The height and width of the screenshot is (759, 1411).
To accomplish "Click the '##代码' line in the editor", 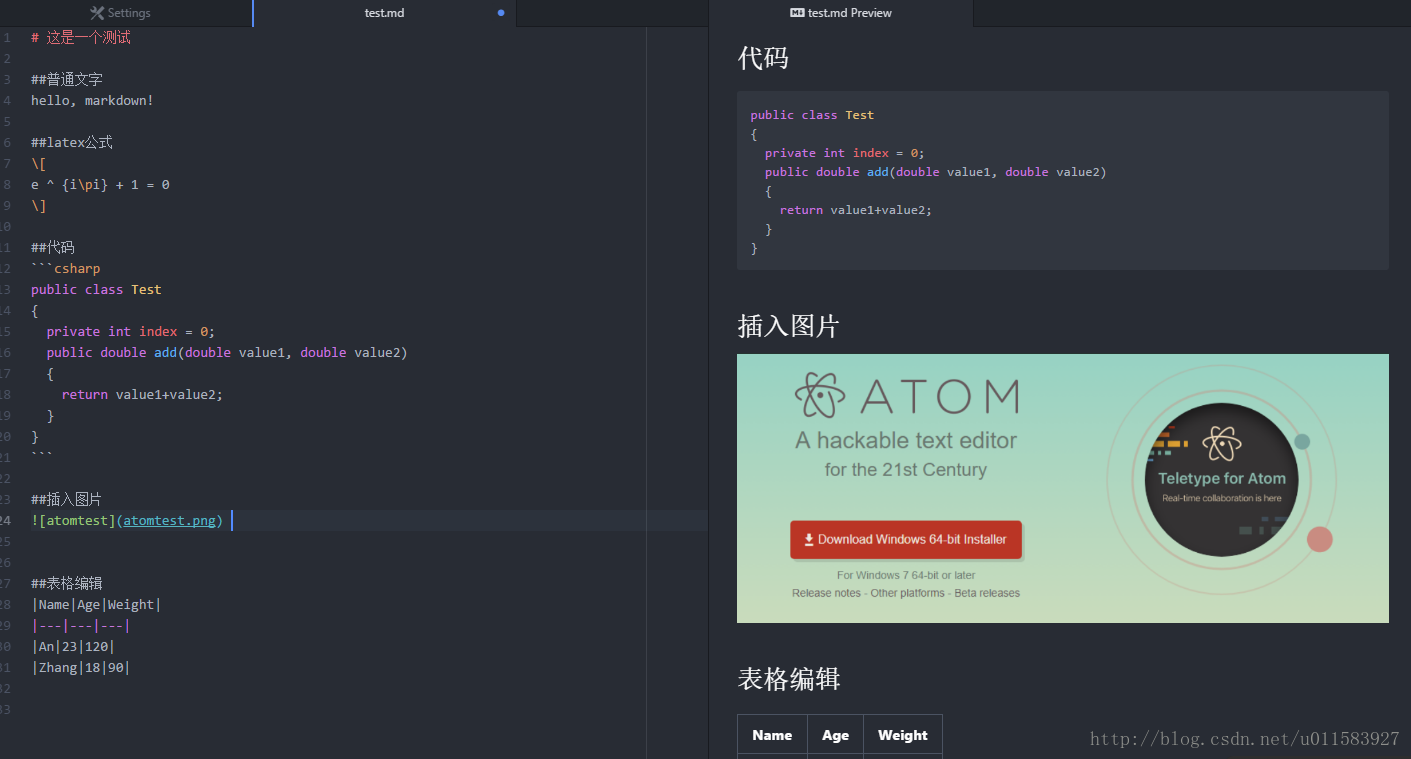I will 53,247.
